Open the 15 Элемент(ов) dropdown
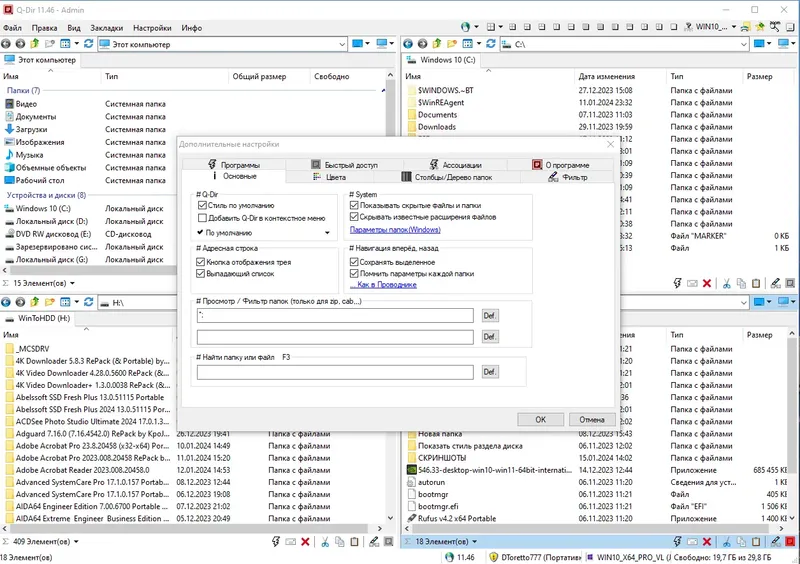The height and width of the screenshot is (564, 800). [x=72, y=283]
